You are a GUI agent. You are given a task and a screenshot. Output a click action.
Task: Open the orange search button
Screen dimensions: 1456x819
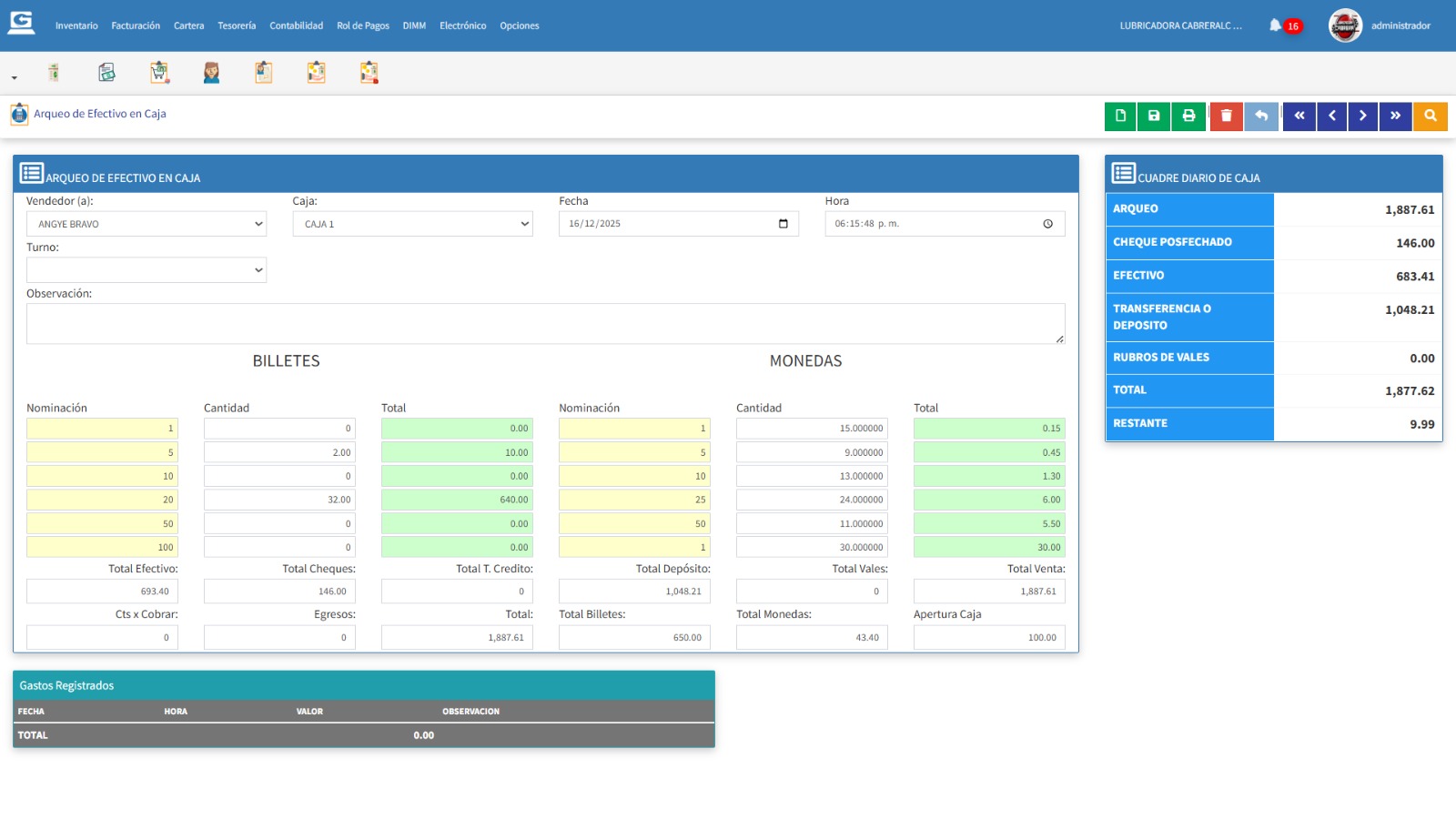tap(1430, 116)
